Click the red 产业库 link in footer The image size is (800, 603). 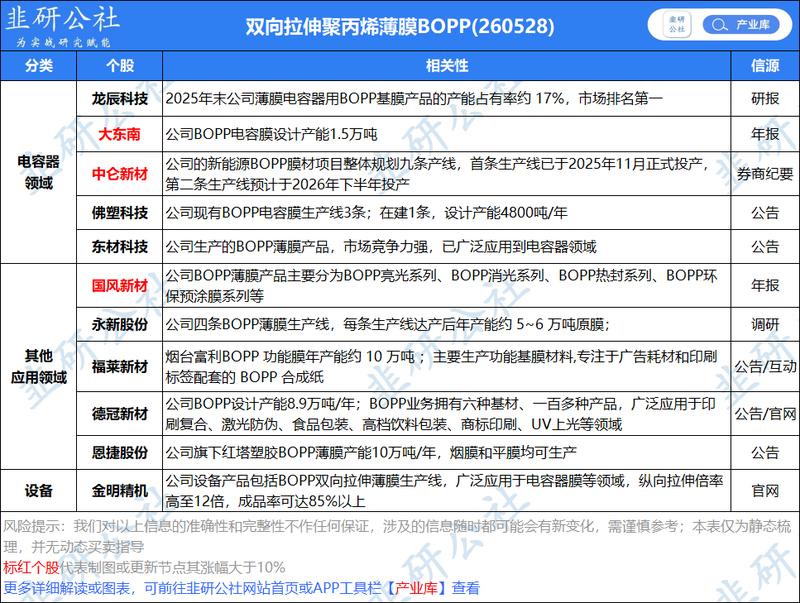tap(416, 588)
